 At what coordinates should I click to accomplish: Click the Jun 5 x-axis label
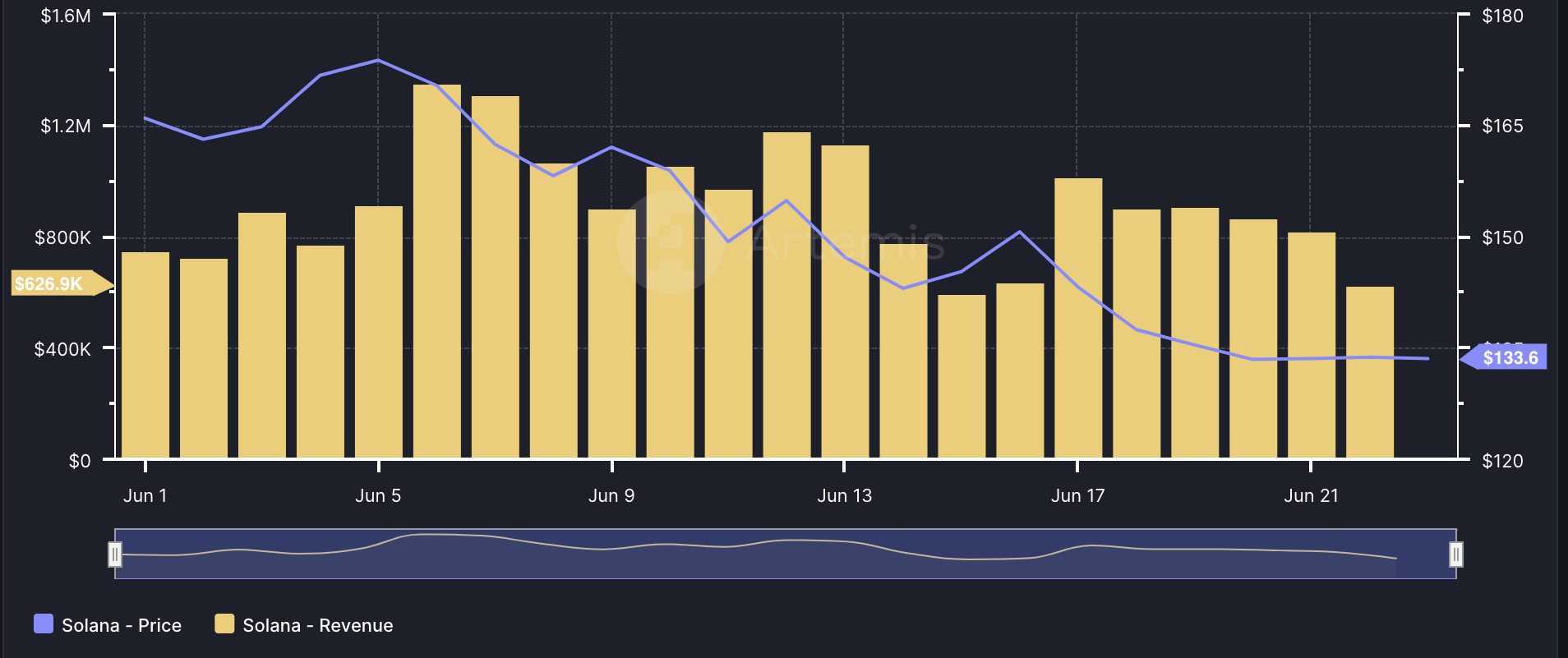[x=378, y=496]
